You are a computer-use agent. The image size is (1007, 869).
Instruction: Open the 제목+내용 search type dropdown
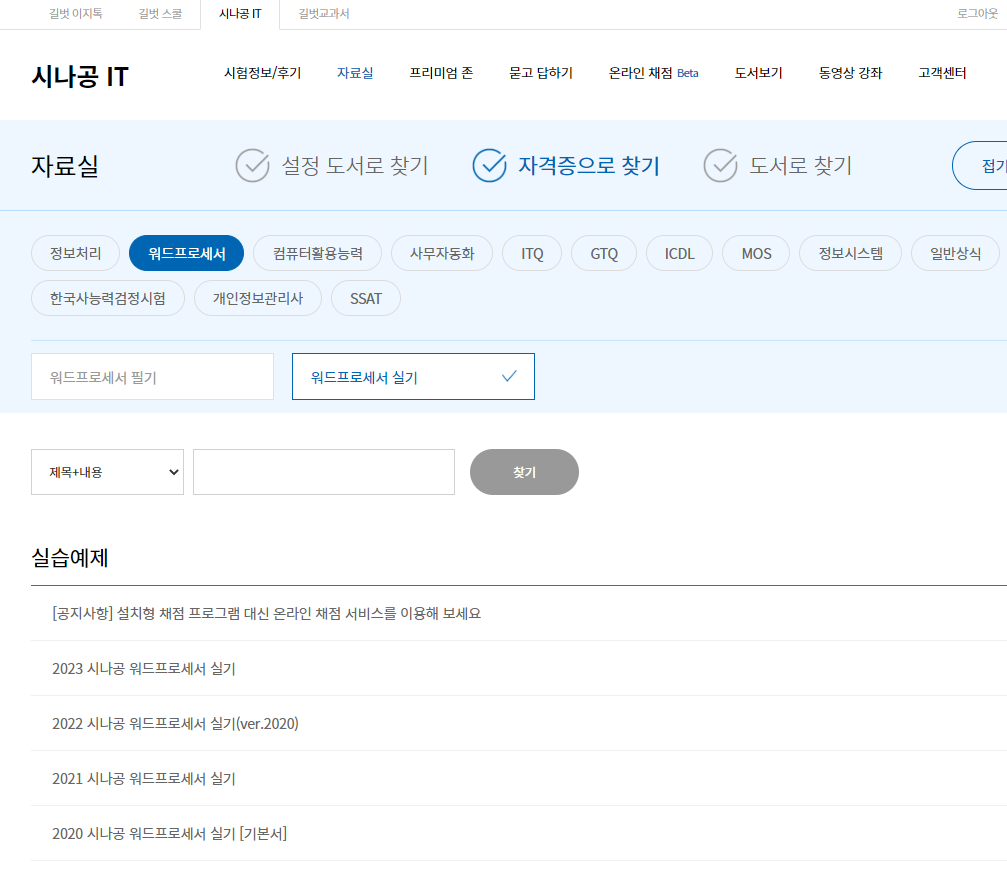(107, 472)
